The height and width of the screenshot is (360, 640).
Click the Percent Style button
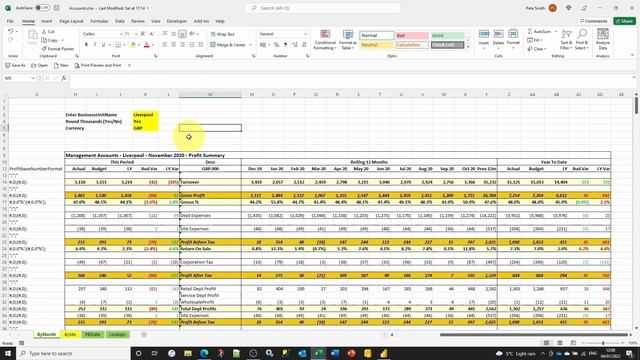[276, 44]
